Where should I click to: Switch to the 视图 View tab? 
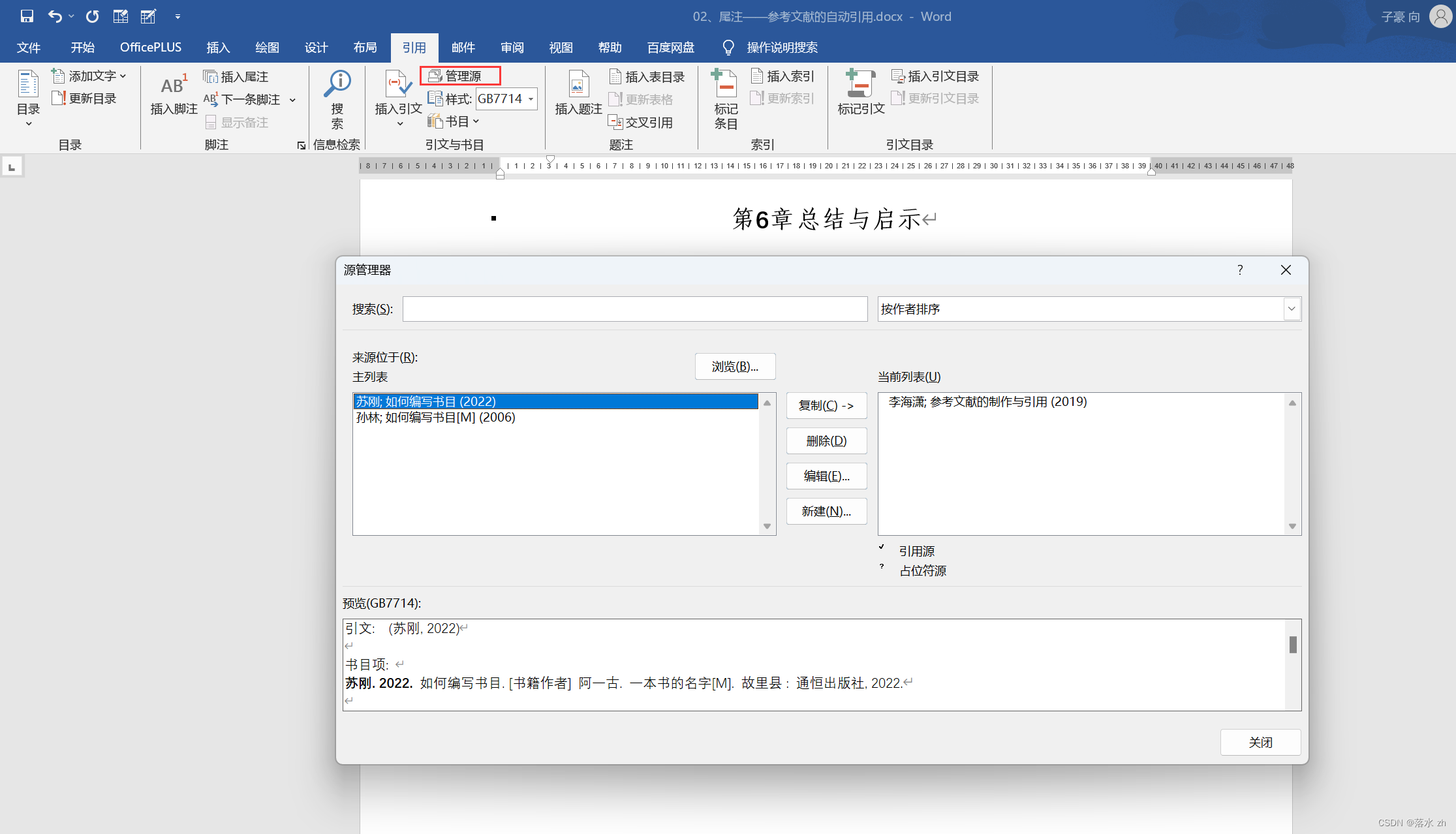click(561, 48)
